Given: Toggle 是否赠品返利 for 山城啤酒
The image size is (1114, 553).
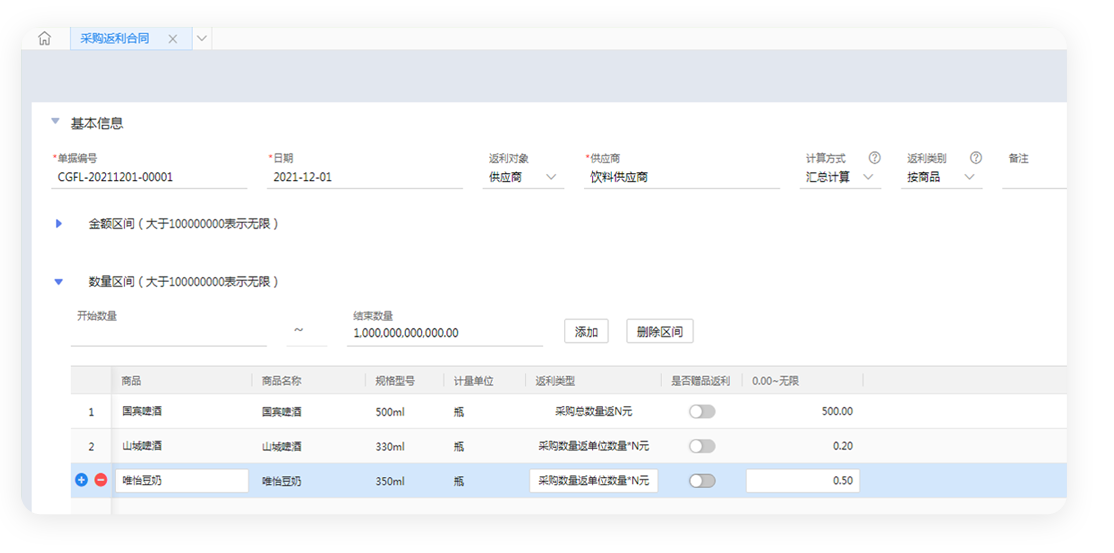Looking at the screenshot, I should tap(702, 446).
